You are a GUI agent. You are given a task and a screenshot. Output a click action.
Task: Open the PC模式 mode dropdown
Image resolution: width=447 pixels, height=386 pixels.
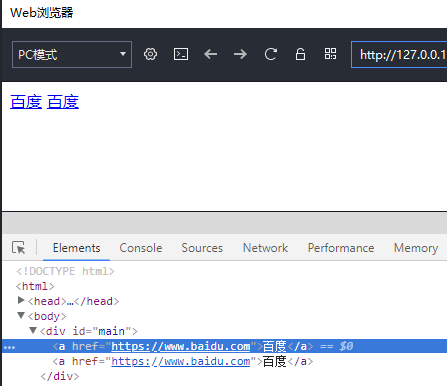[72, 54]
